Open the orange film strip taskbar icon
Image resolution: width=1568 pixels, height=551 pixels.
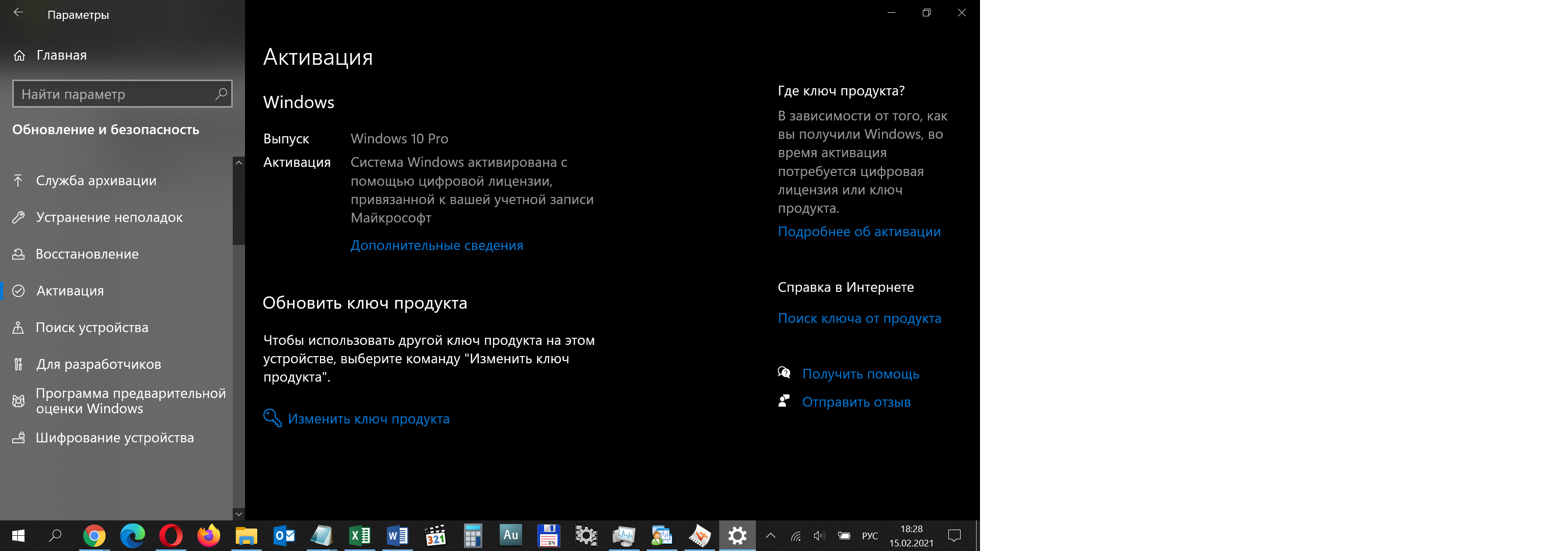click(699, 536)
